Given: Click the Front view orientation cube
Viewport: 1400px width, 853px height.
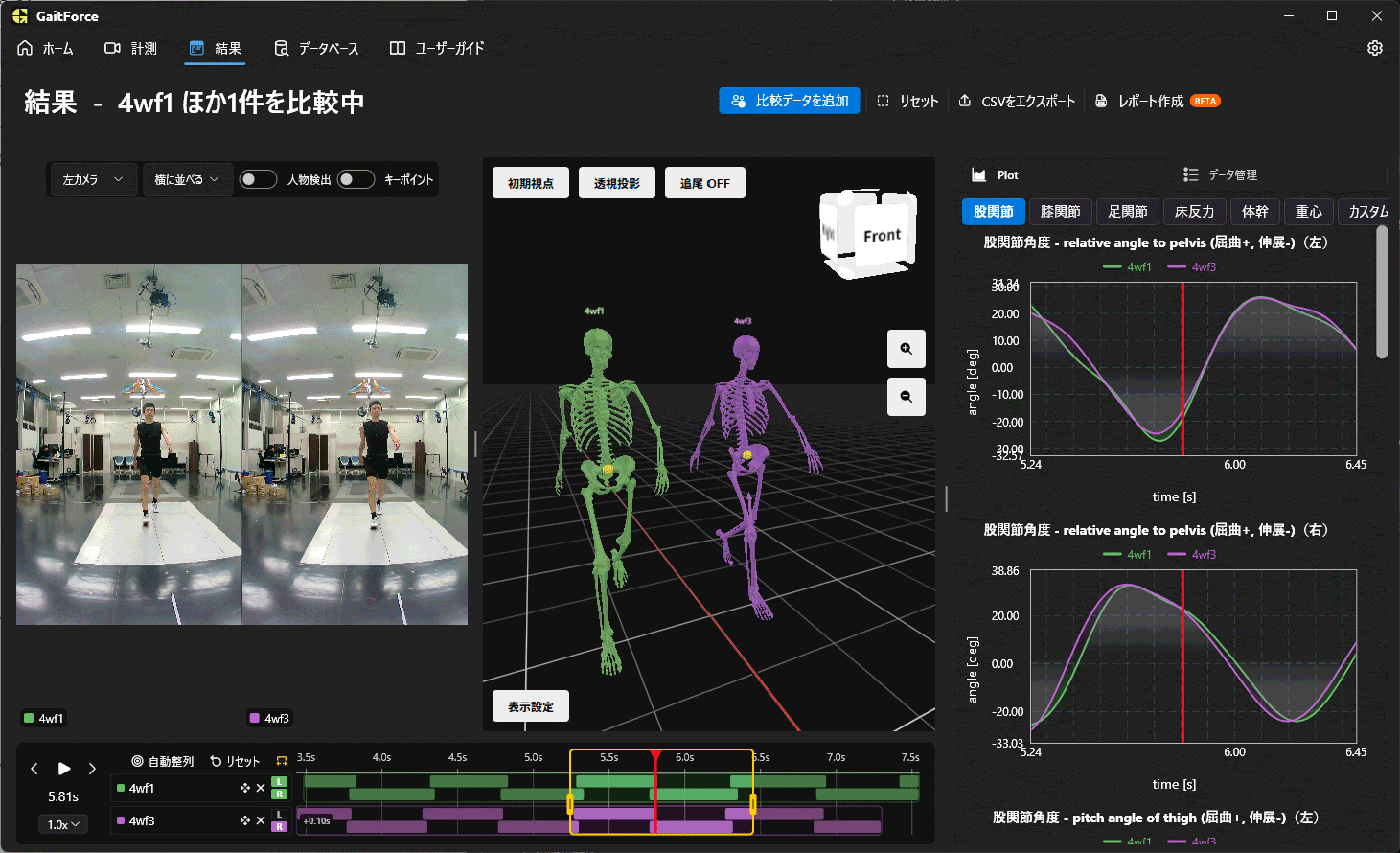Looking at the screenshot, I should [x=868, y=234].
